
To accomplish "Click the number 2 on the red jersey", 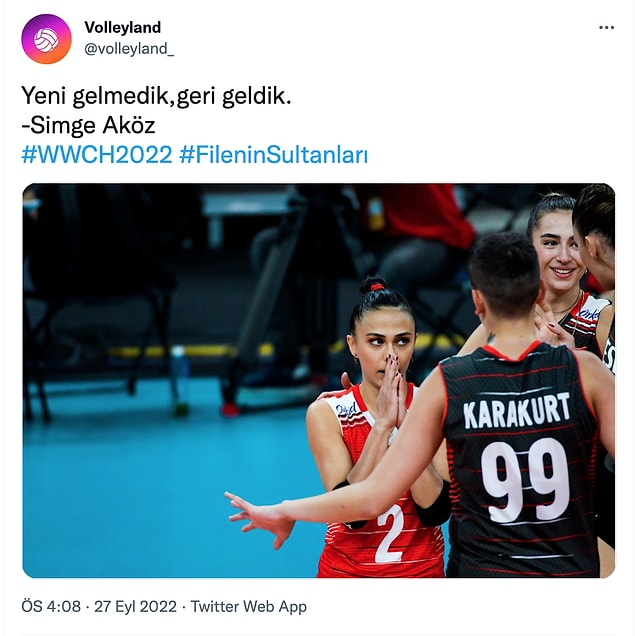I will tap(390, 534).
